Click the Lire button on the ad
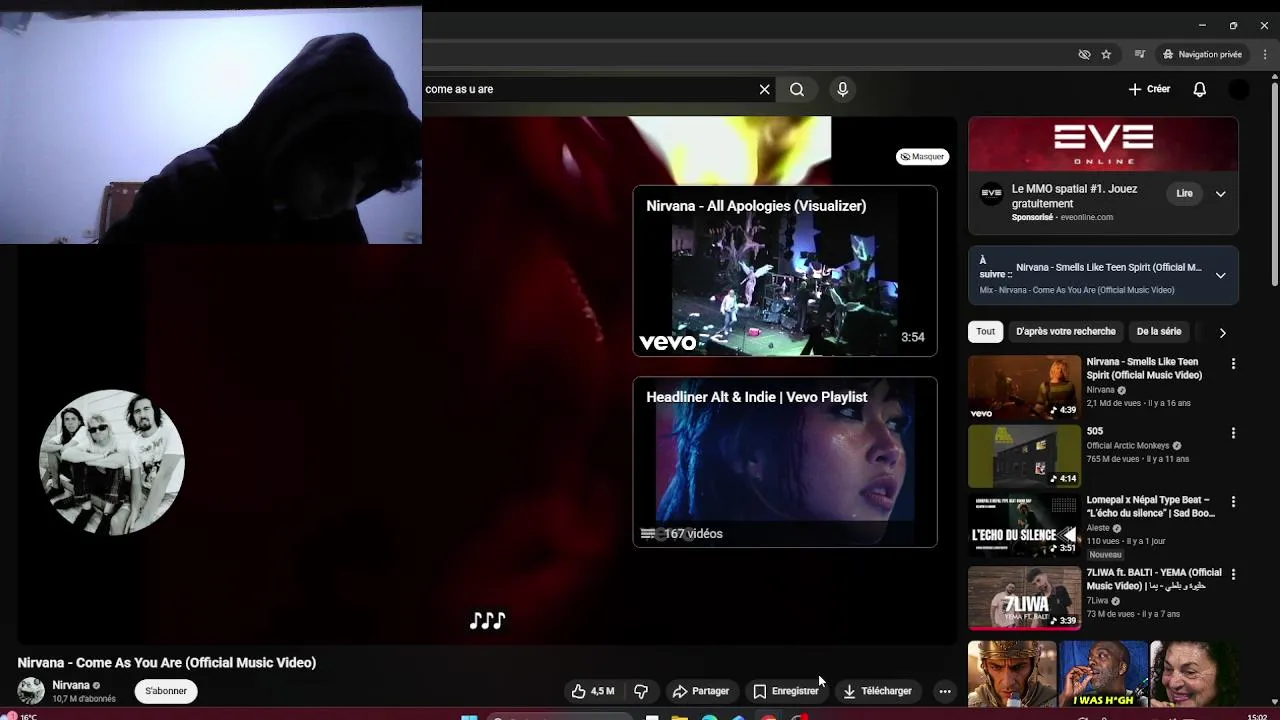Screen dimensions: 1280x720 coord(1184,194)
